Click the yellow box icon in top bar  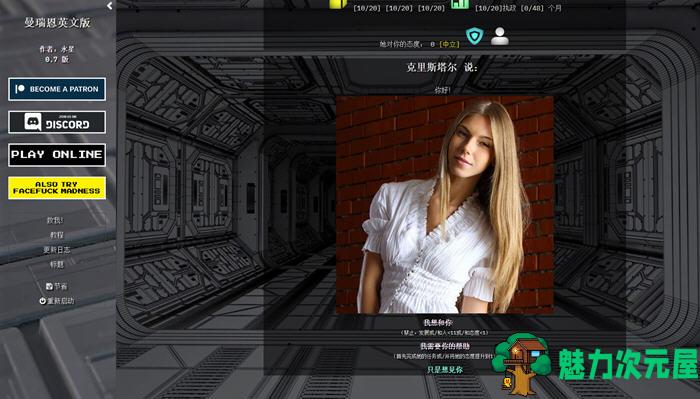(338, 4)
